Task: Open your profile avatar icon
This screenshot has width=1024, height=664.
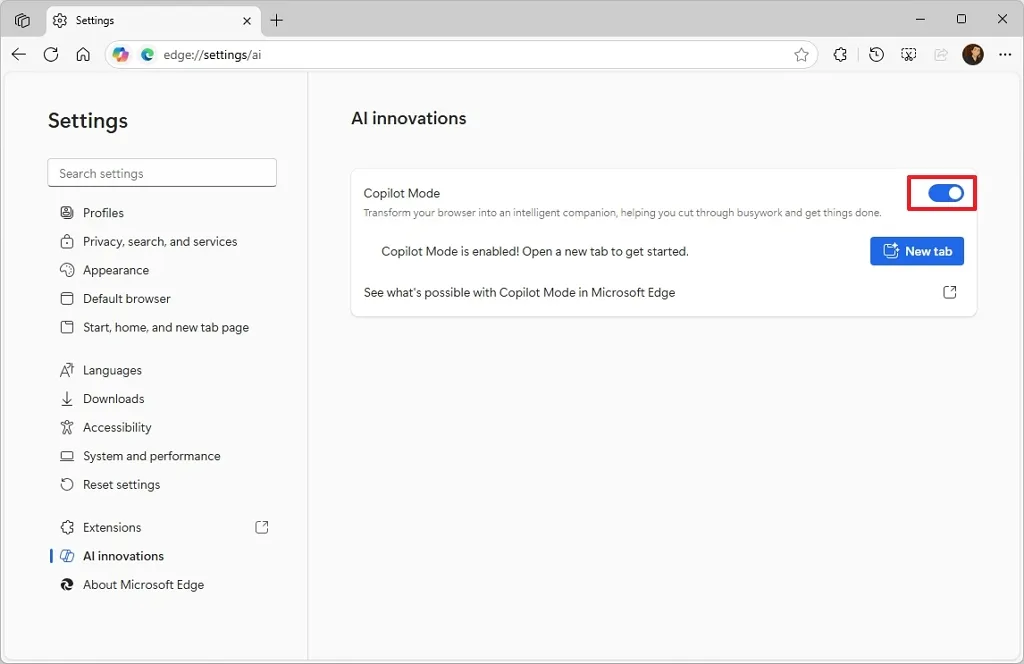Action: [973, 55]
